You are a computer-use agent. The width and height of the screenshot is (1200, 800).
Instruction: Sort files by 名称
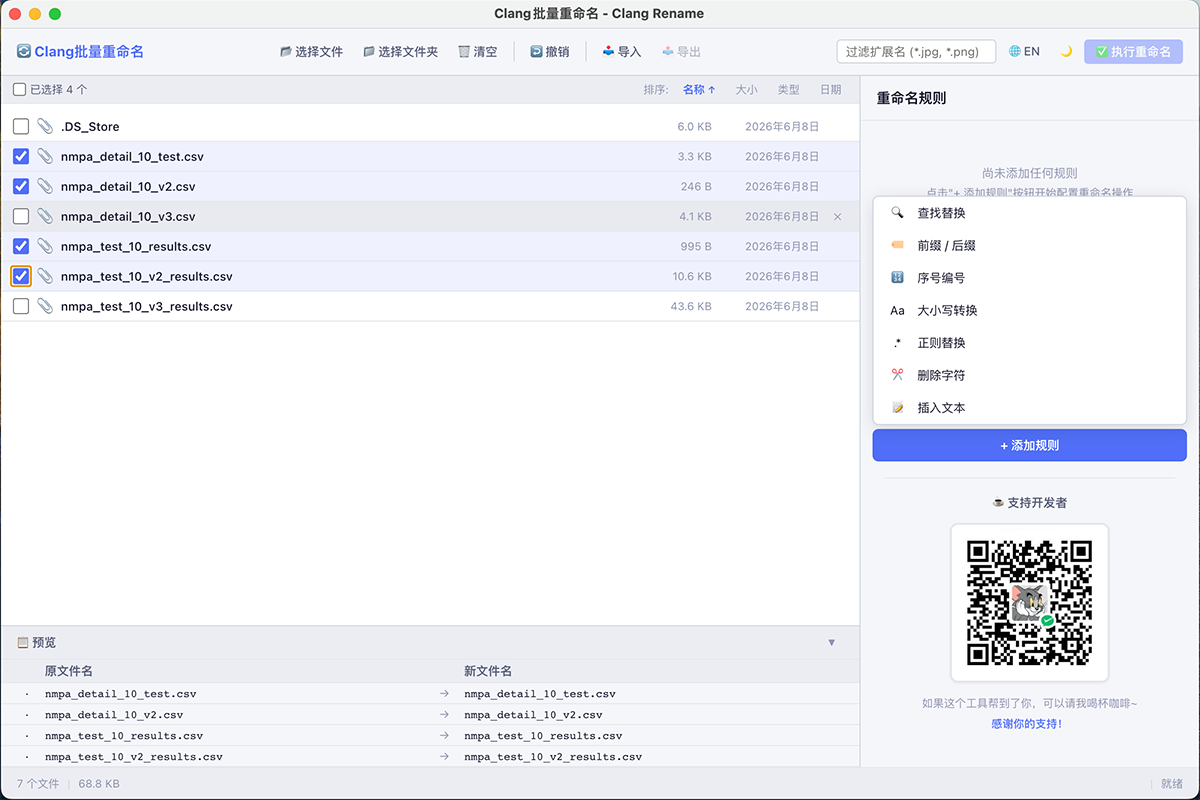coord(699,89)
